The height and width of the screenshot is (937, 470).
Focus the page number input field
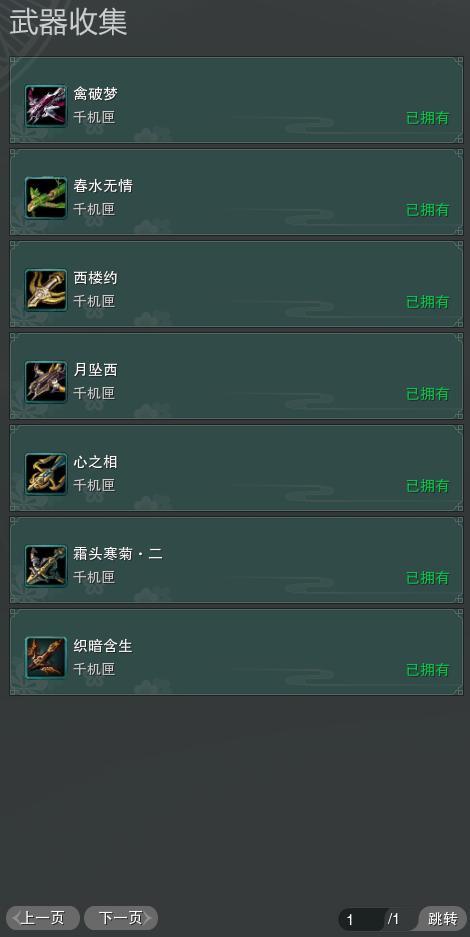point(361,919)
